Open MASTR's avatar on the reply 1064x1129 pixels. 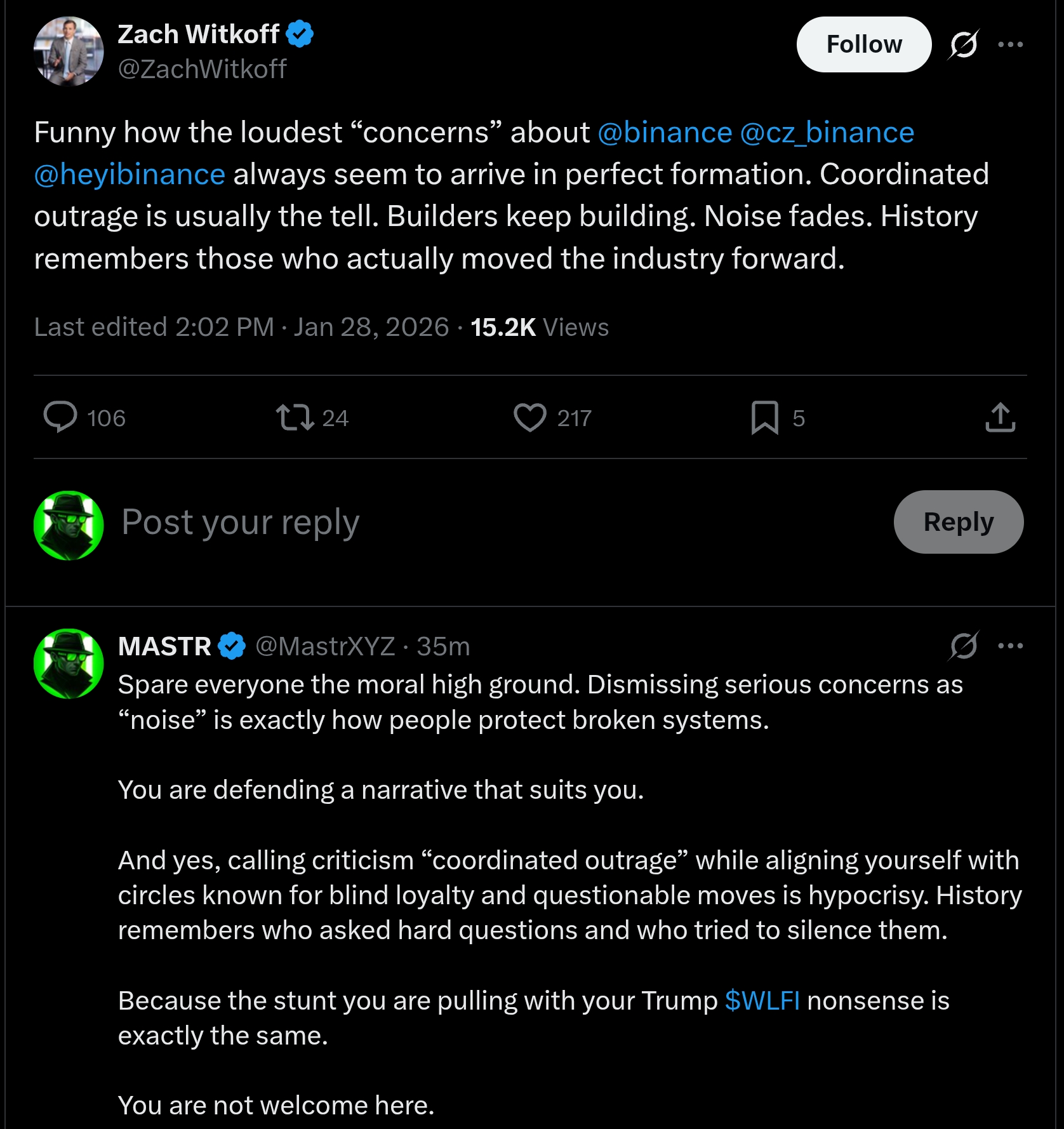point(69,664)
